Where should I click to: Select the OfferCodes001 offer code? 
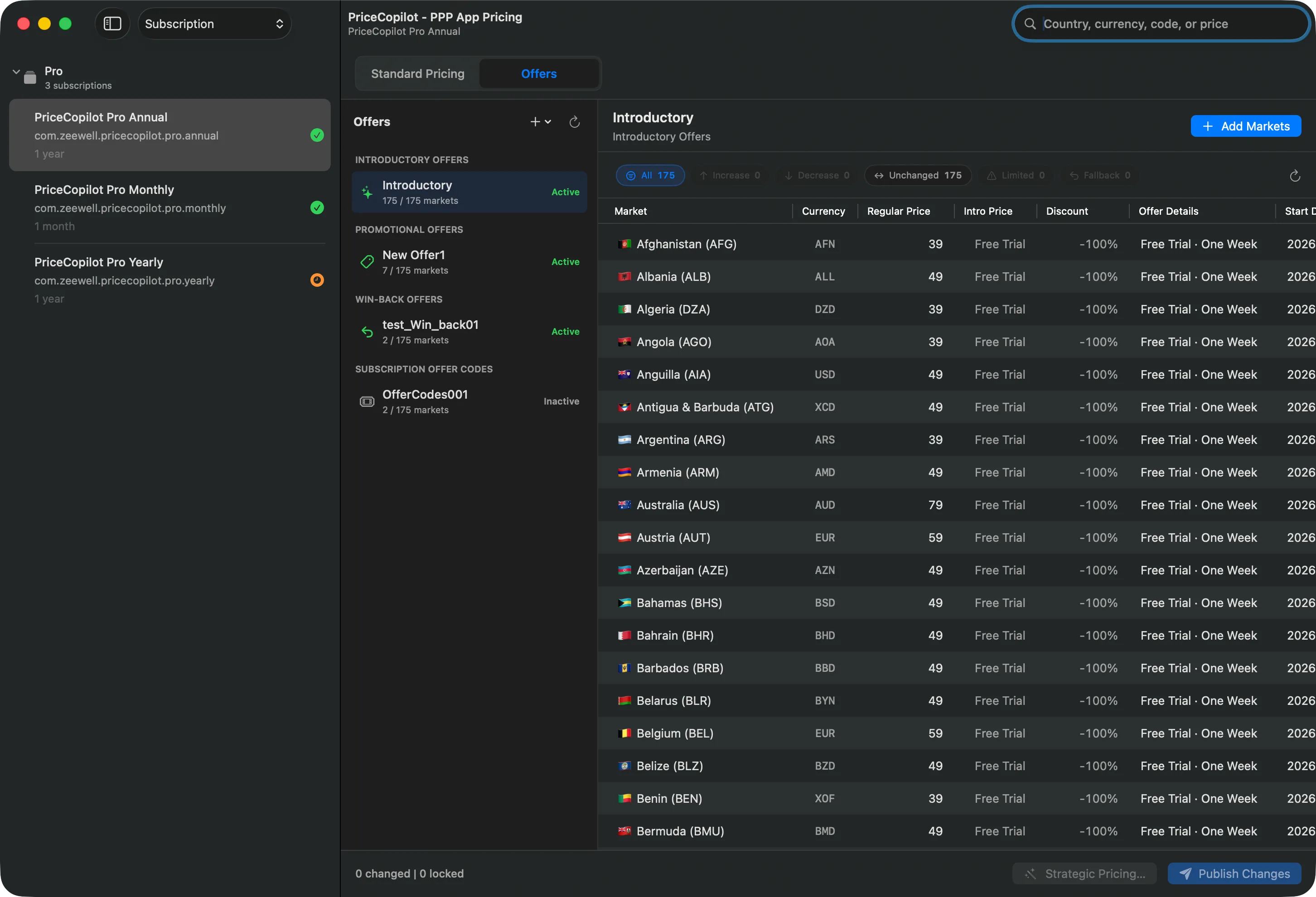(x=469, y=401)
